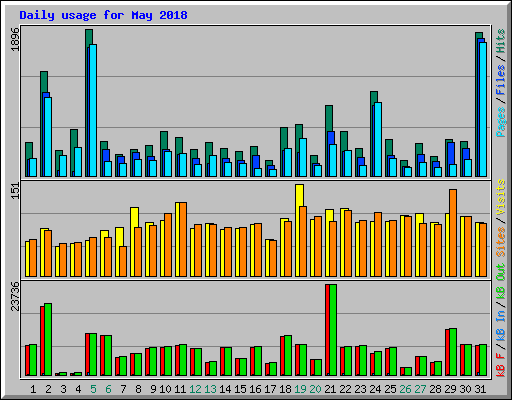Click the 'Sites' legend label
Image resolution: width=512 pixels, height=400 pixels.
501,242
